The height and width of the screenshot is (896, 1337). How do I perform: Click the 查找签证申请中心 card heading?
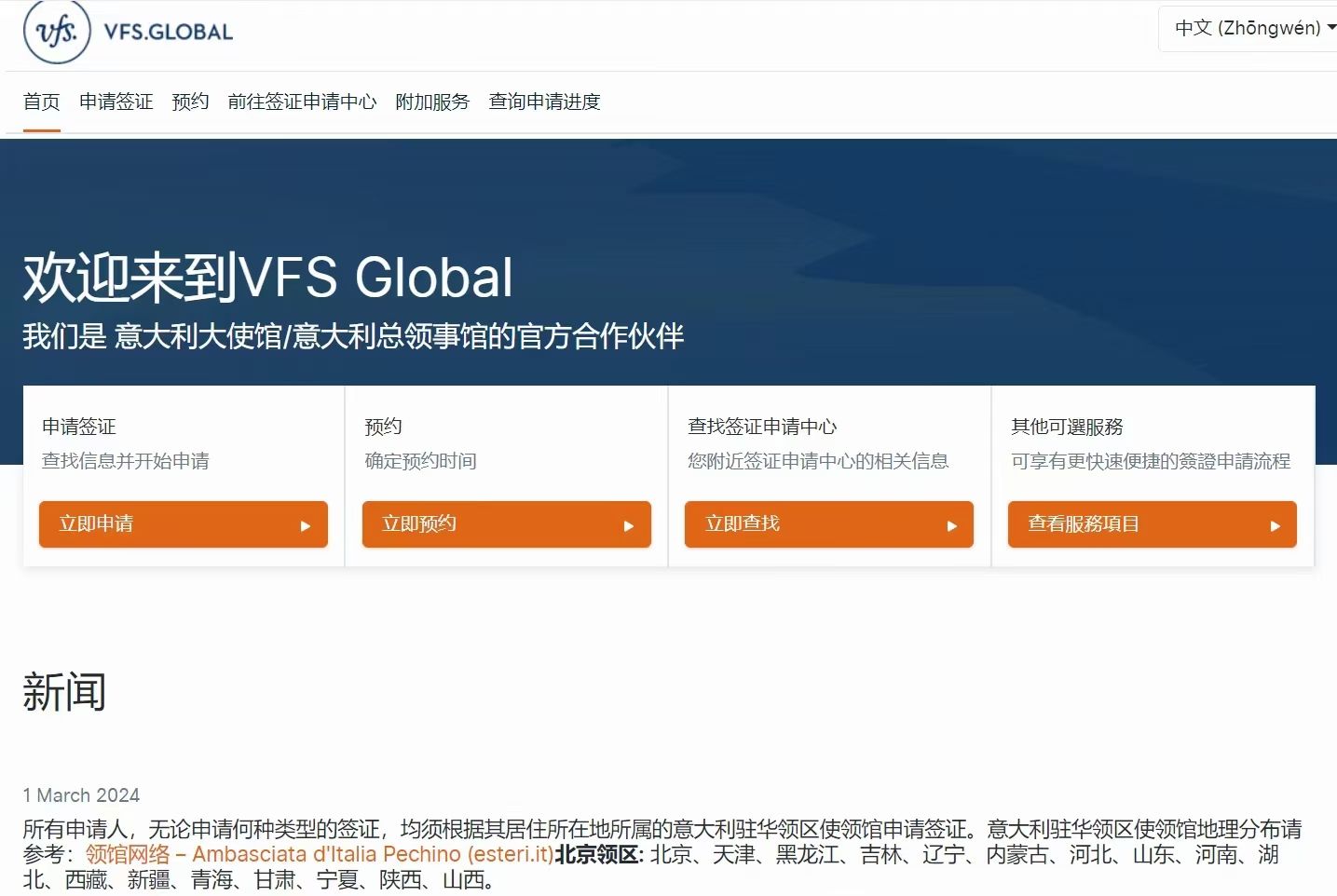[762, 427]
